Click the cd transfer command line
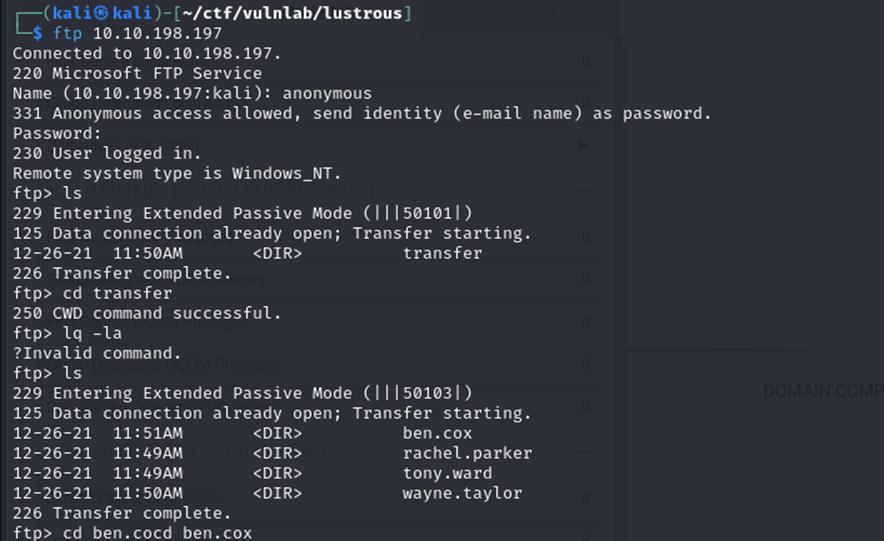 coord(92,293)
